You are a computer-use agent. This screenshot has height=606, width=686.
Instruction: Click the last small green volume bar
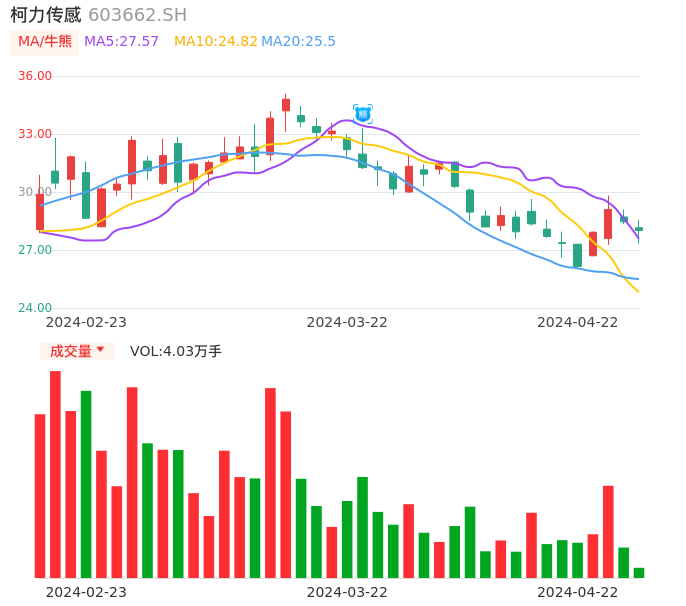[x=639, y=573]
